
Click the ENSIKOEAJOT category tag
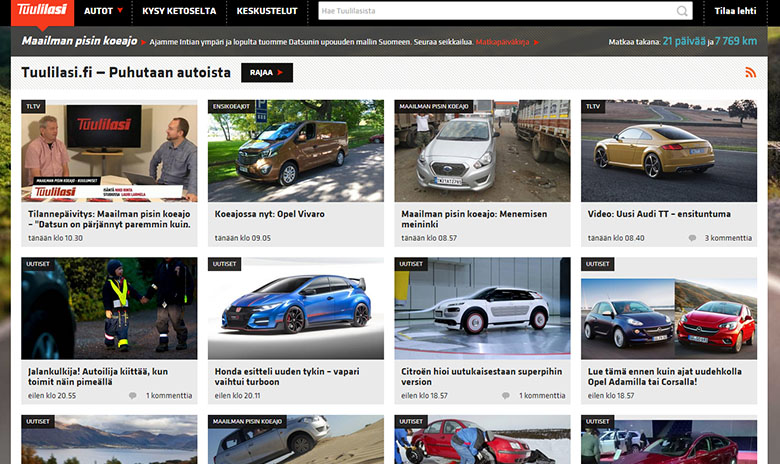231,106
